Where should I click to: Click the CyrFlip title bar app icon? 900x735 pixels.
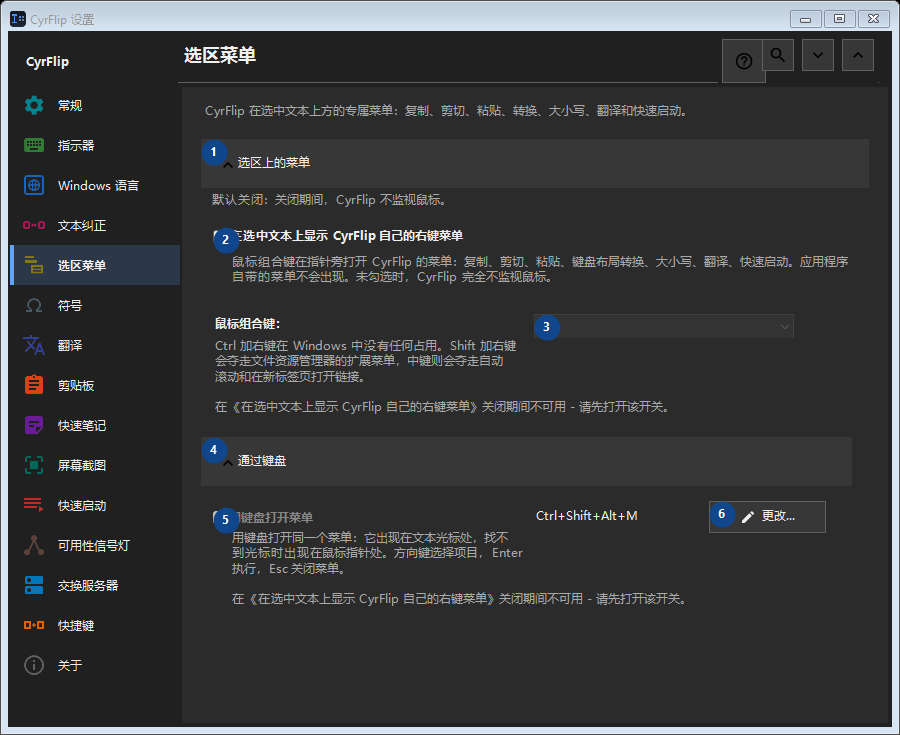(18, 19)
